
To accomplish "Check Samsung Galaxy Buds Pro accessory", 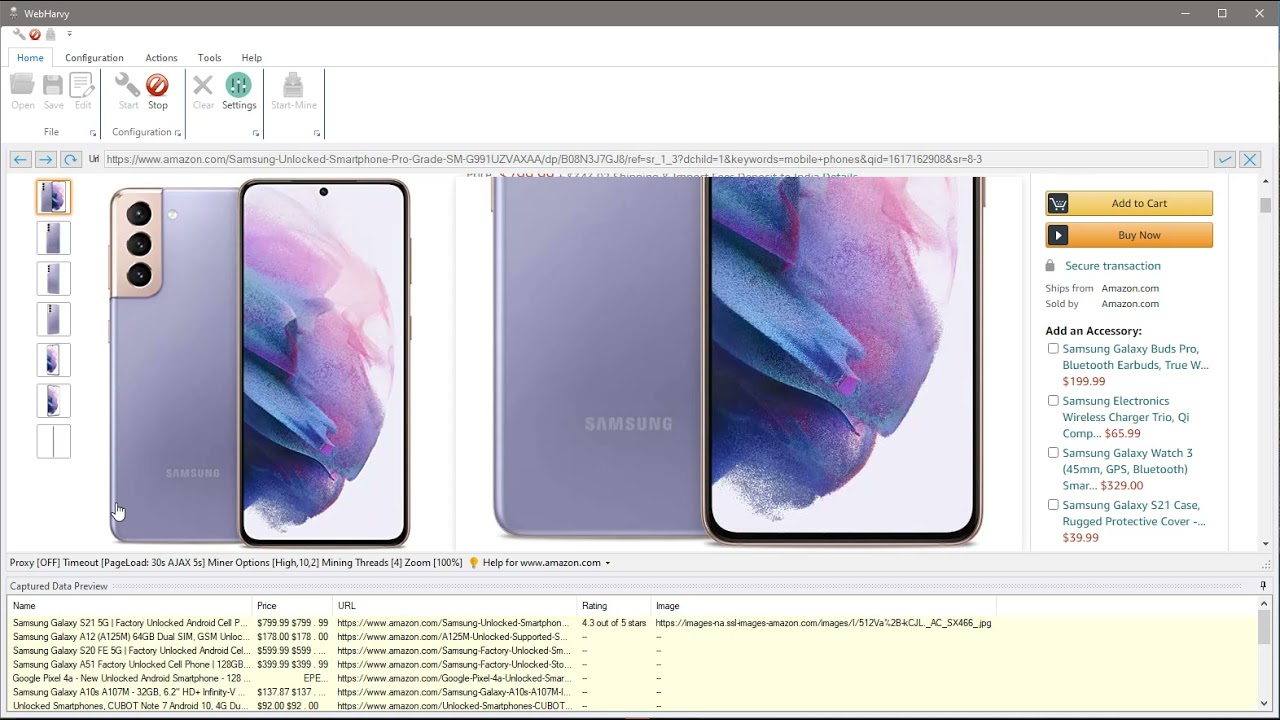I will click(x=1053, y=349).
